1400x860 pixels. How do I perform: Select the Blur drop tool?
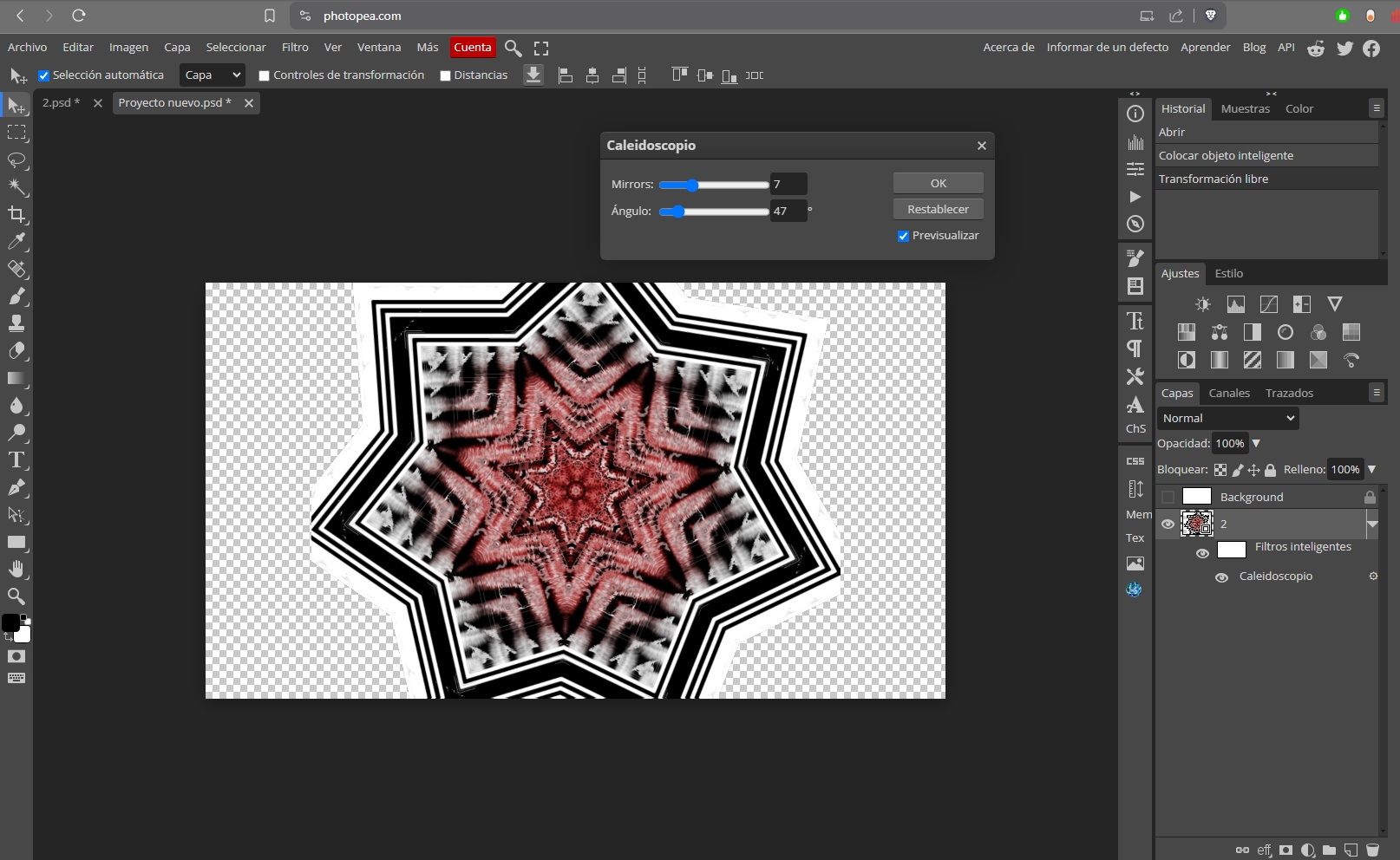click(x=16, y=406)
